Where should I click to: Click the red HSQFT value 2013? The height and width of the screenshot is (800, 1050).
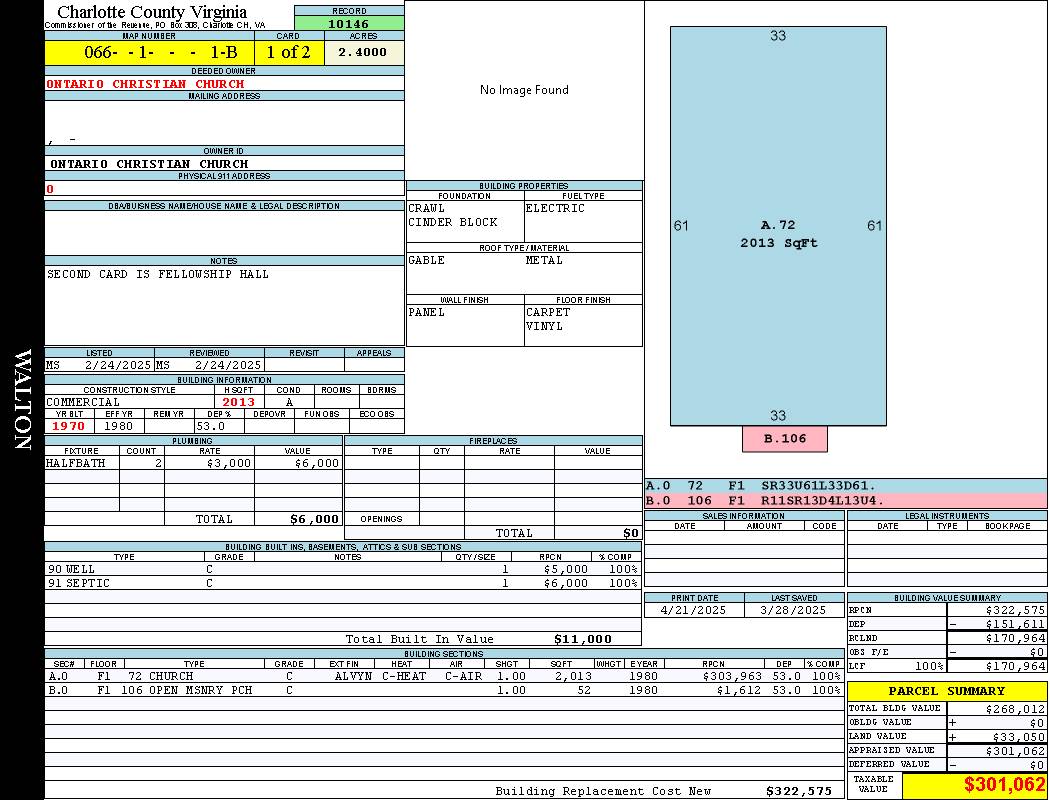[x=239, y=402]
